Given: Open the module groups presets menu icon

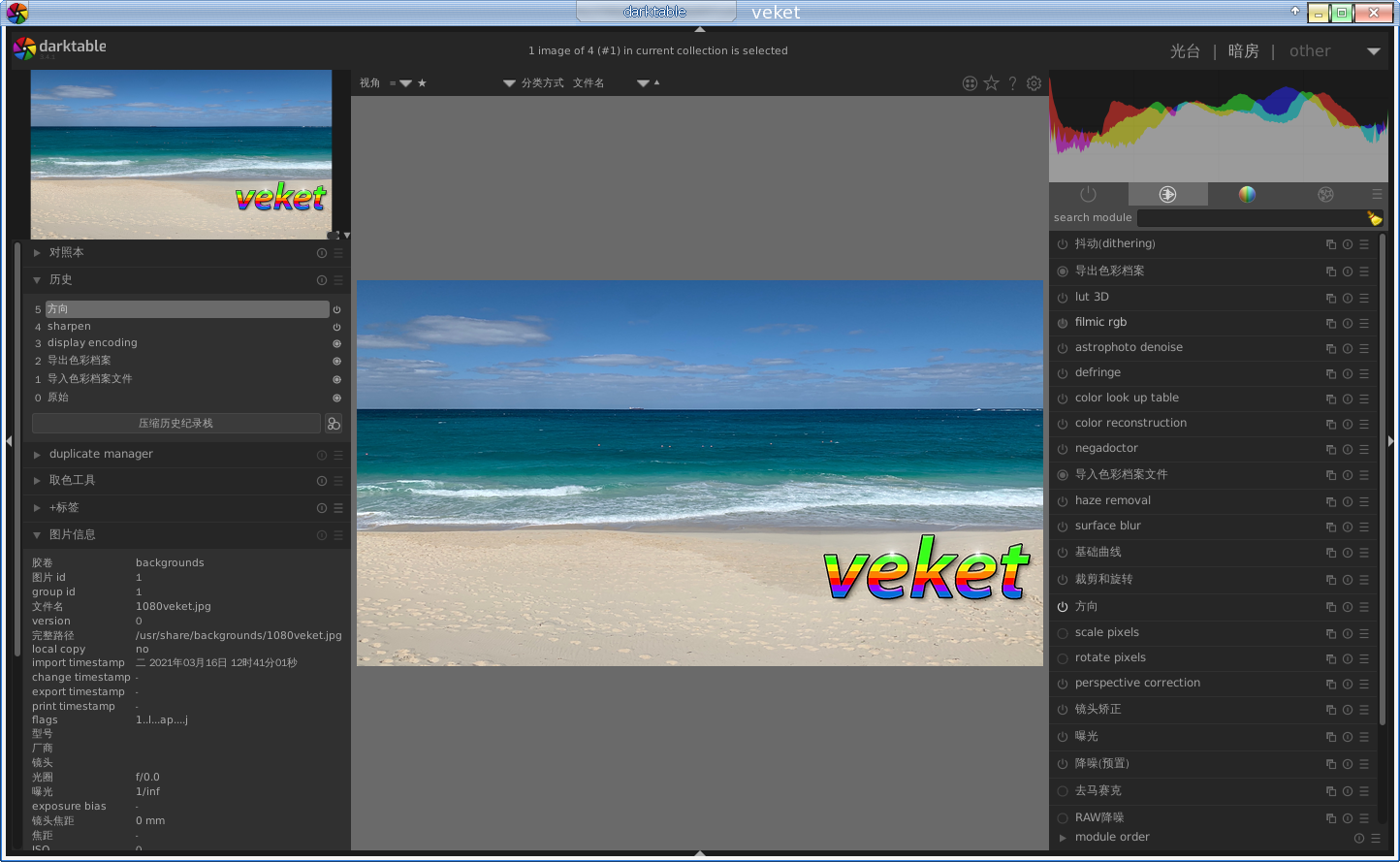Looking at the screenshot, I should pyautogui.click(x=1377, y=195).
